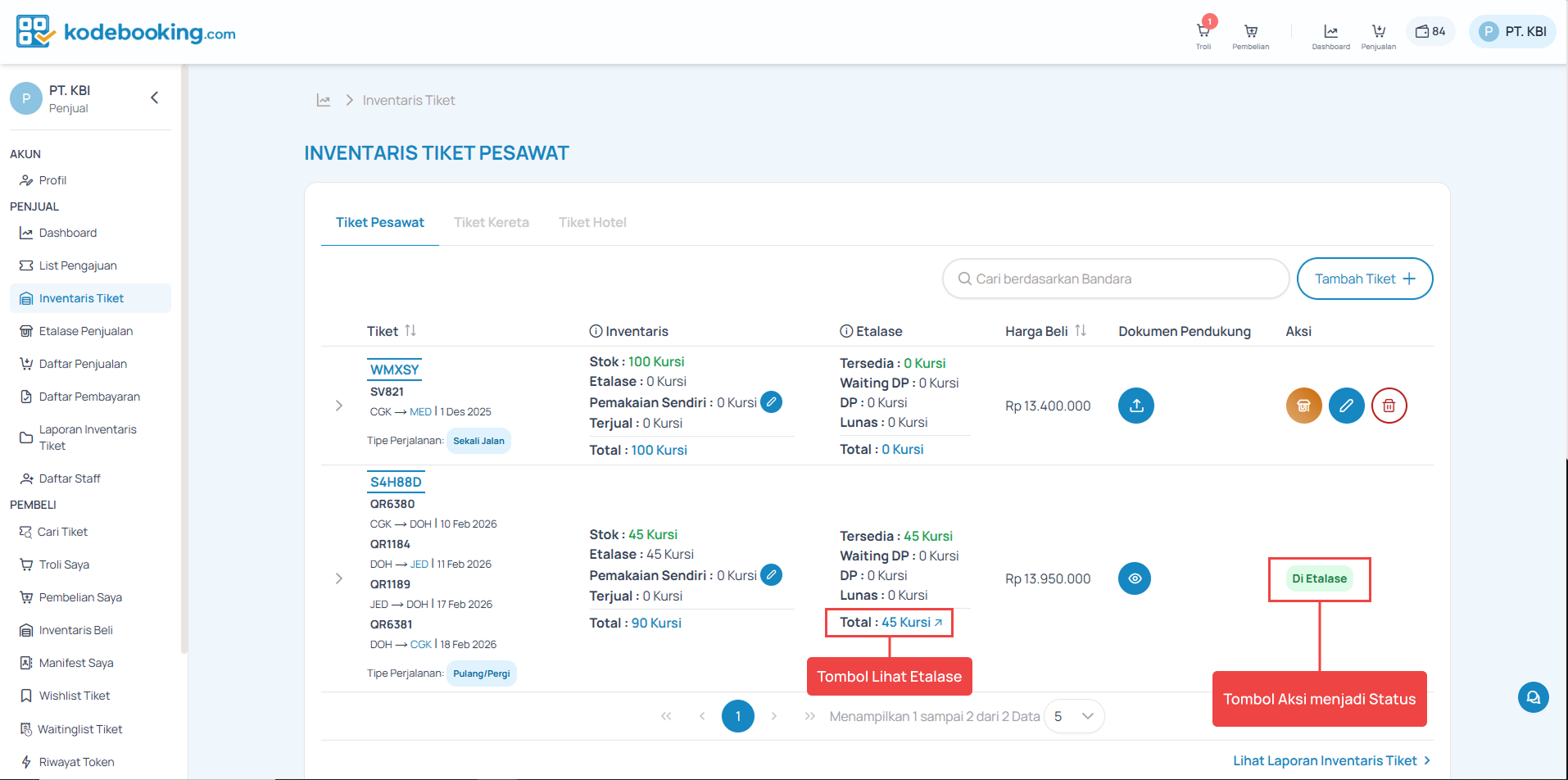The width and height of the screenshot is (1568, 780).
Task: Edit Pemakaian Sendiri for S4H88D ticket
Action: click(x=771, y=575)
